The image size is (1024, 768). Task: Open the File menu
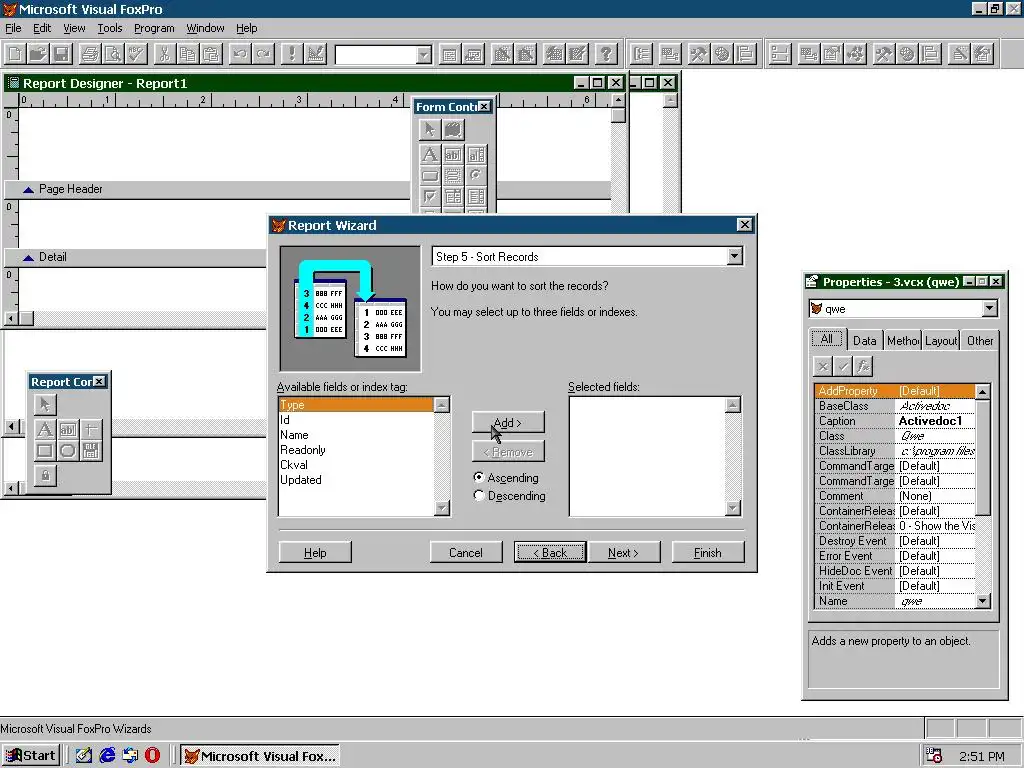click(x=13, y=28)
